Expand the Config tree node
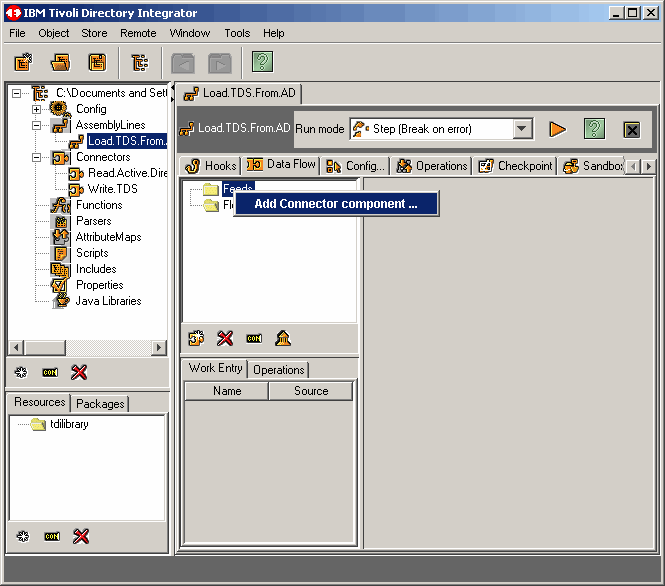 (x=37, y=109)
